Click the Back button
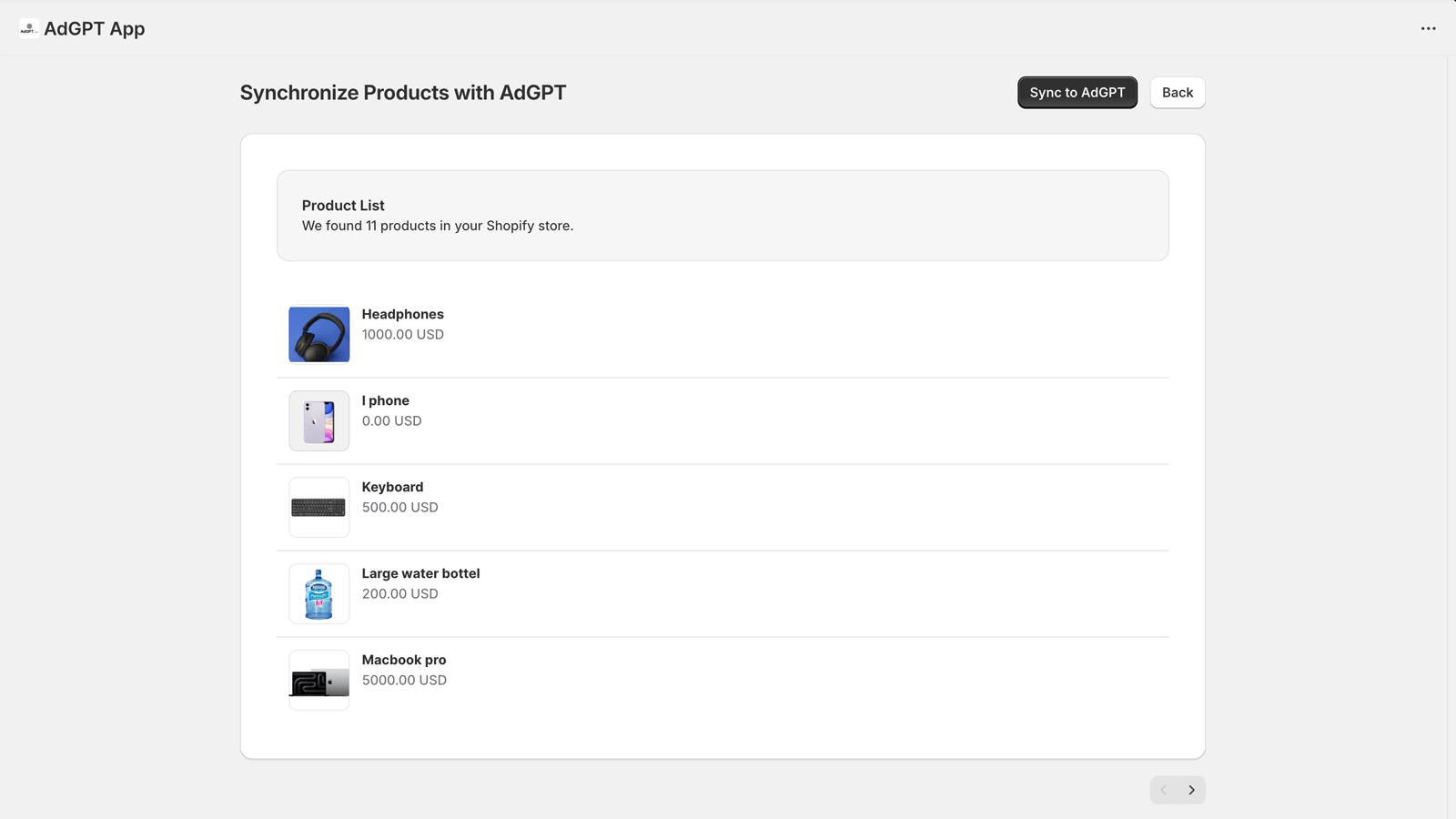 coord(1178,93)
